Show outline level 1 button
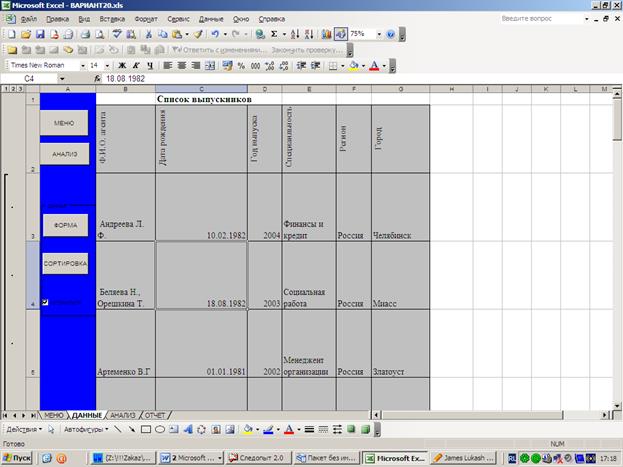The width and height of the screenshot is (623, 467). coord(5,89)
